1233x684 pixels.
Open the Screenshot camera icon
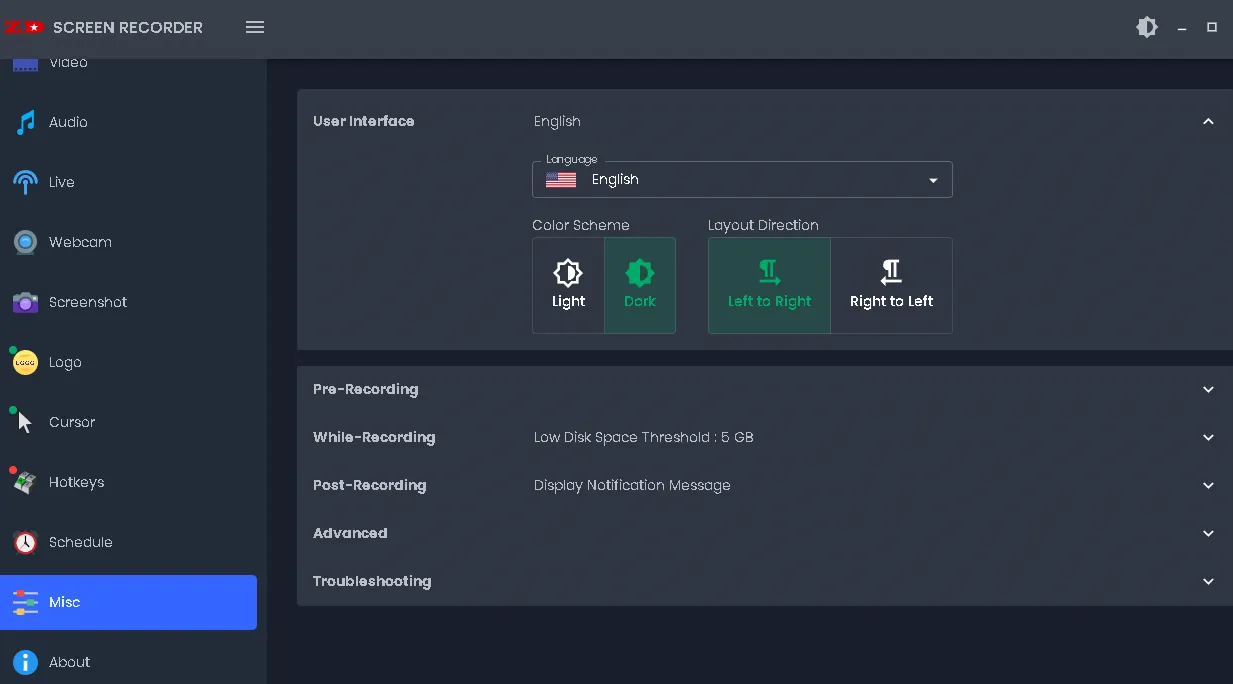point(26,302)
